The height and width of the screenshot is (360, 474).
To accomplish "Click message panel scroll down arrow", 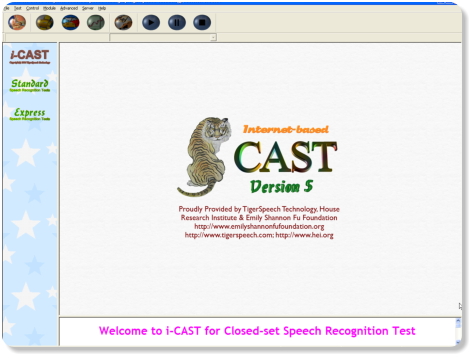I will point(458,342).
